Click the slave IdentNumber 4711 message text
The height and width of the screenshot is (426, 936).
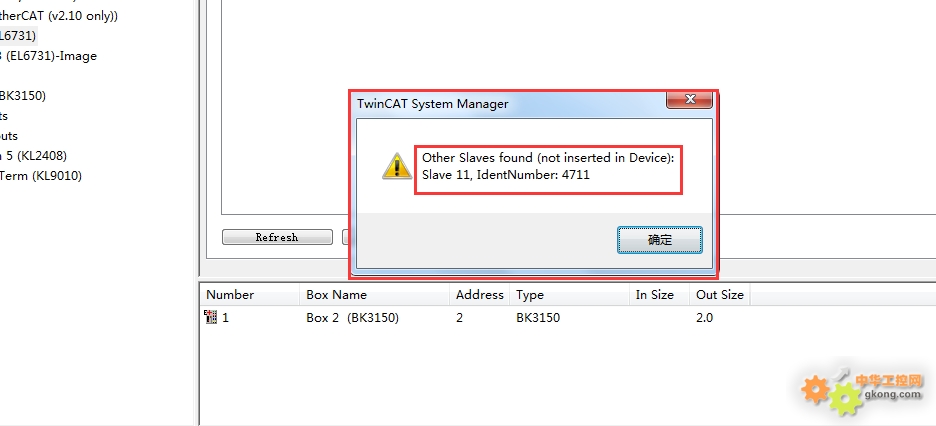[506, 175]
